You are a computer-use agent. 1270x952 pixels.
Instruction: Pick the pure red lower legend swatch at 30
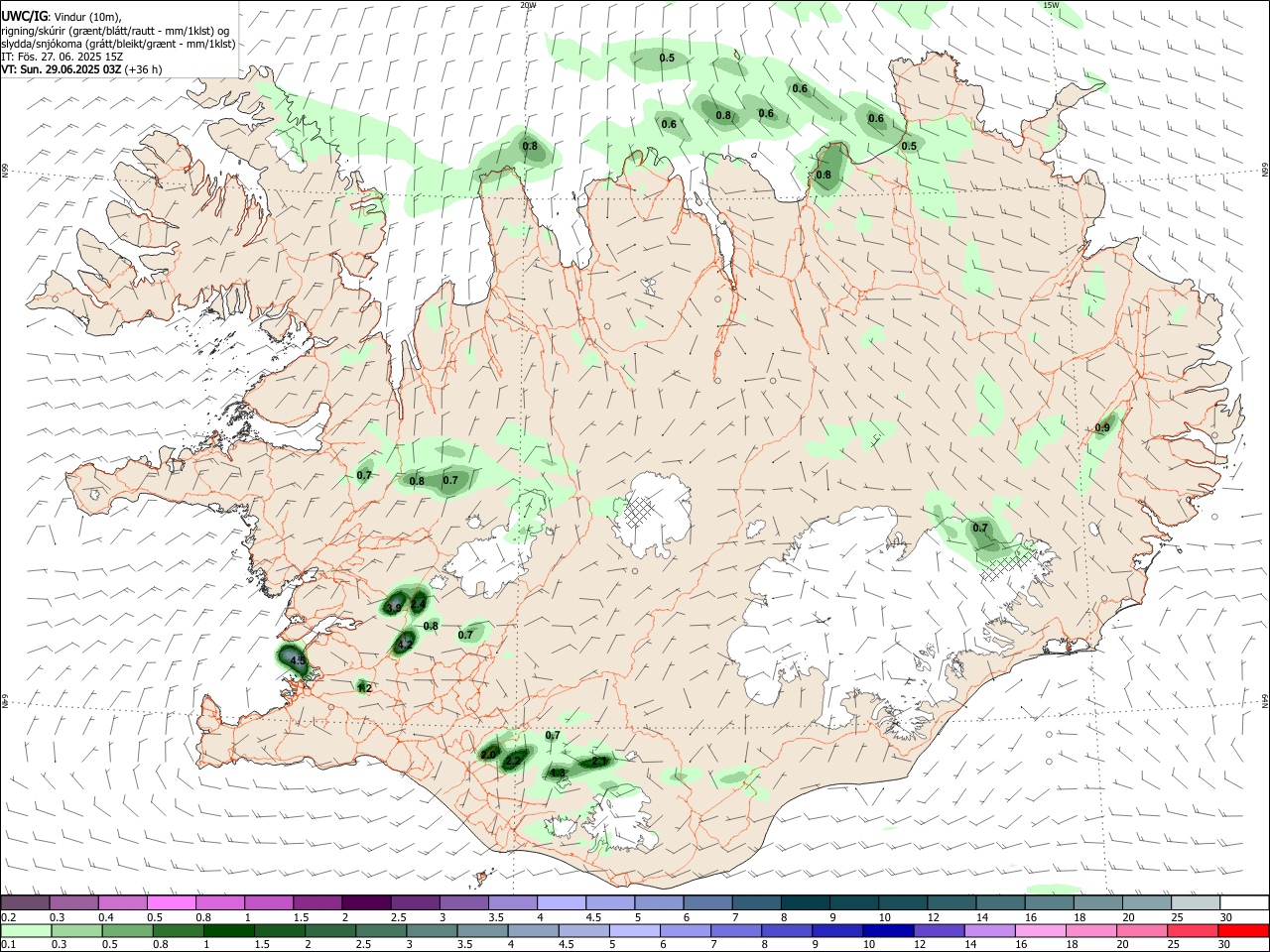coord(1244,931)
